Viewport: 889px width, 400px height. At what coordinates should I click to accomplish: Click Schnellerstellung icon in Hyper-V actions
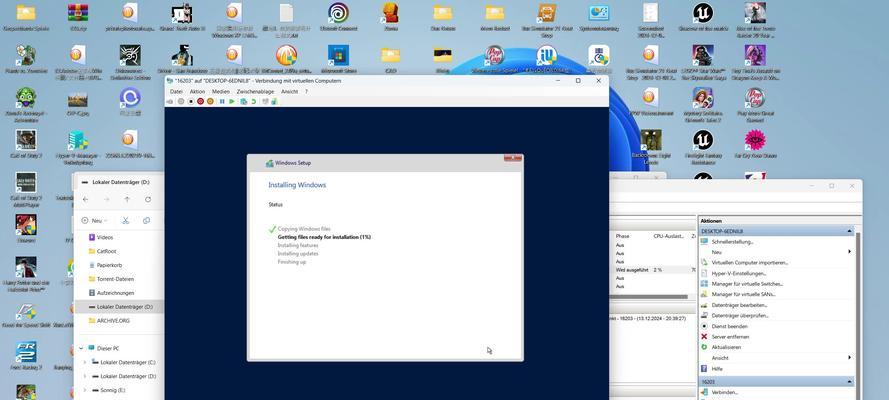pos(704,241)
